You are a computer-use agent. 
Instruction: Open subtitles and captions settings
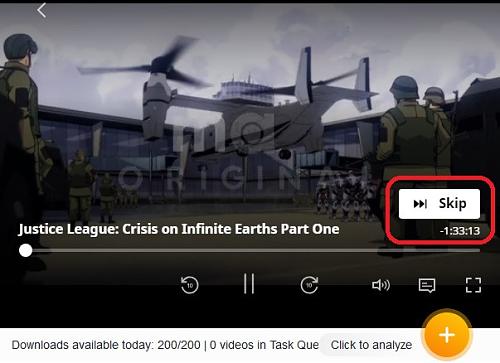tap(427, 286)
